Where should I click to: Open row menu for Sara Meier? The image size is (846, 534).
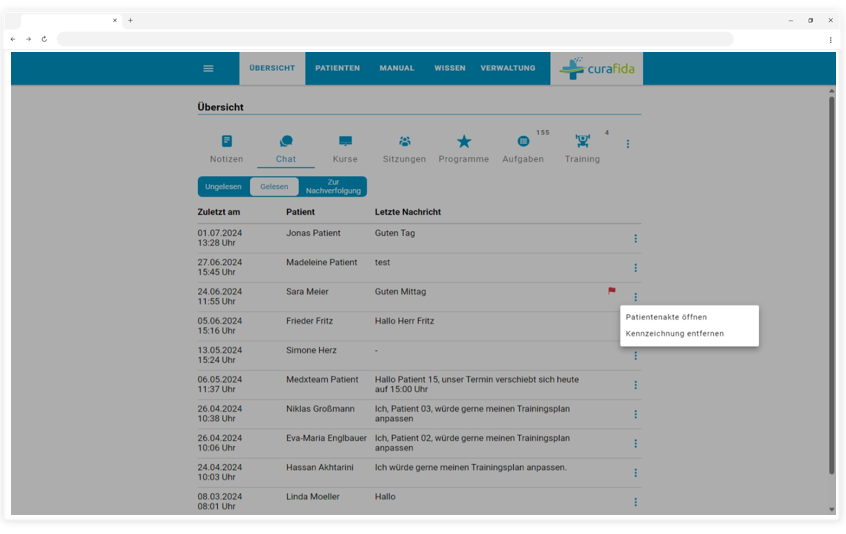(x=636, y=297)
